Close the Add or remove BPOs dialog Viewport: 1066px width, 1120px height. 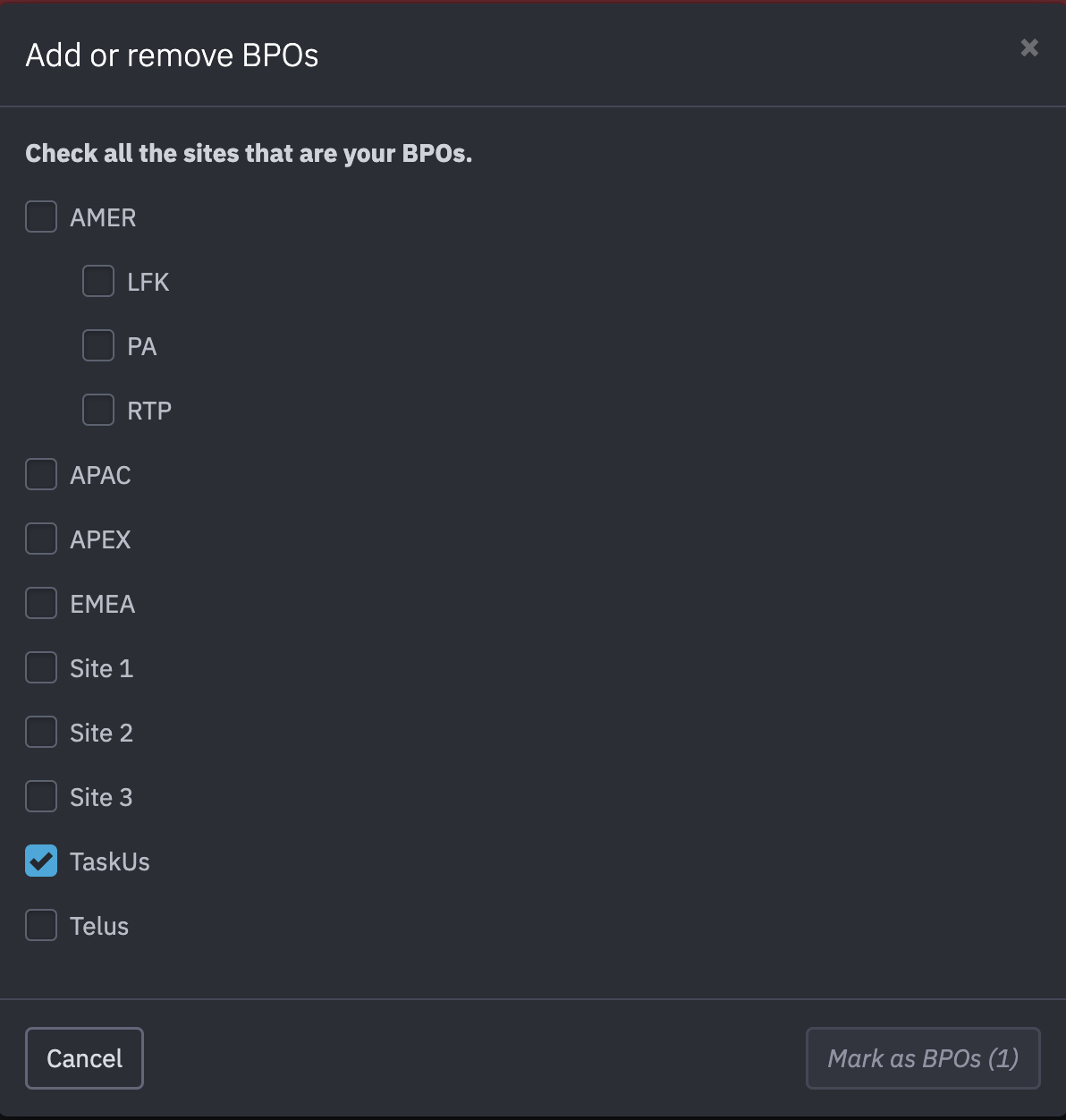1028,48
